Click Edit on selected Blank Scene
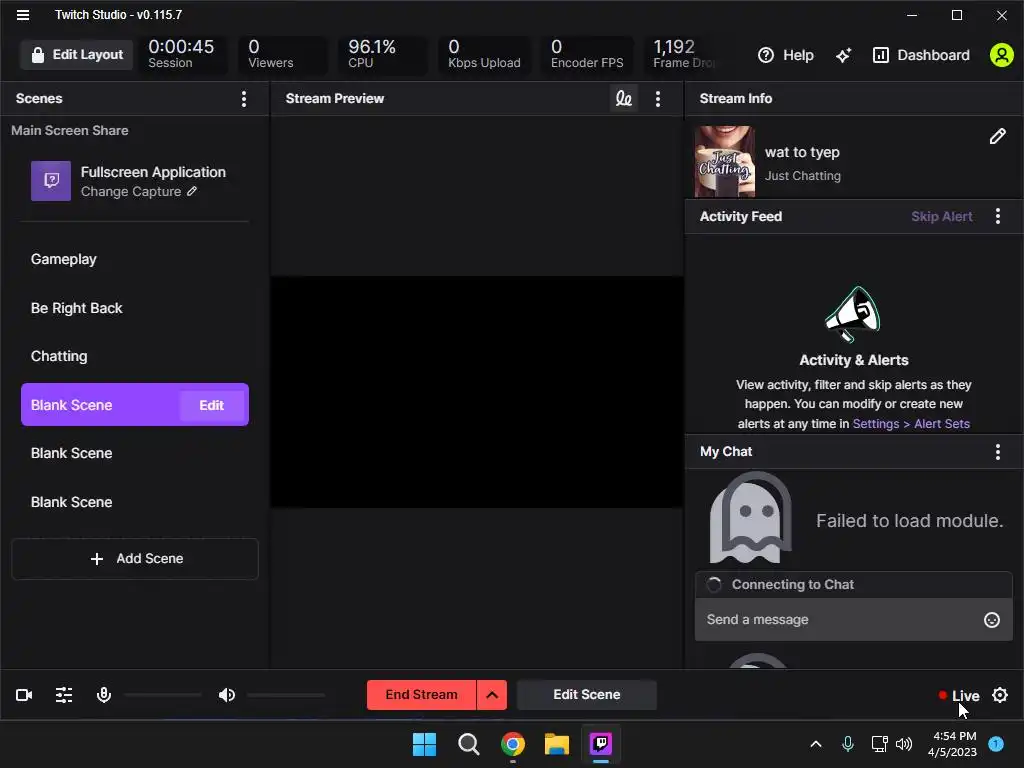The height and width of the screenshot is (768, 1024). click(212, 405)
